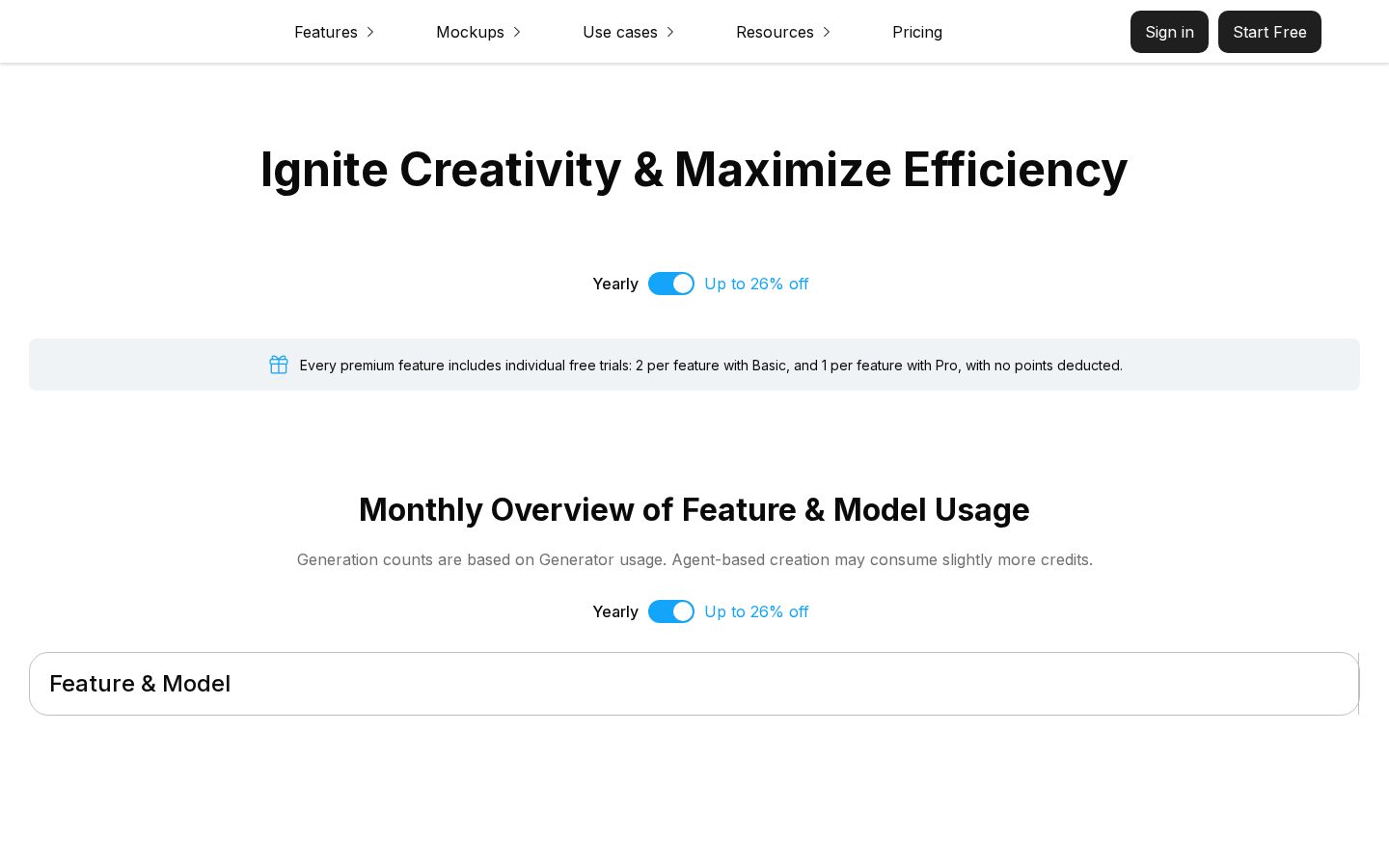Screen dimensions: 1389x868
Task: Click the 'Ignite Creativity & Maximize Efficiency' headline
Action: 694,170
